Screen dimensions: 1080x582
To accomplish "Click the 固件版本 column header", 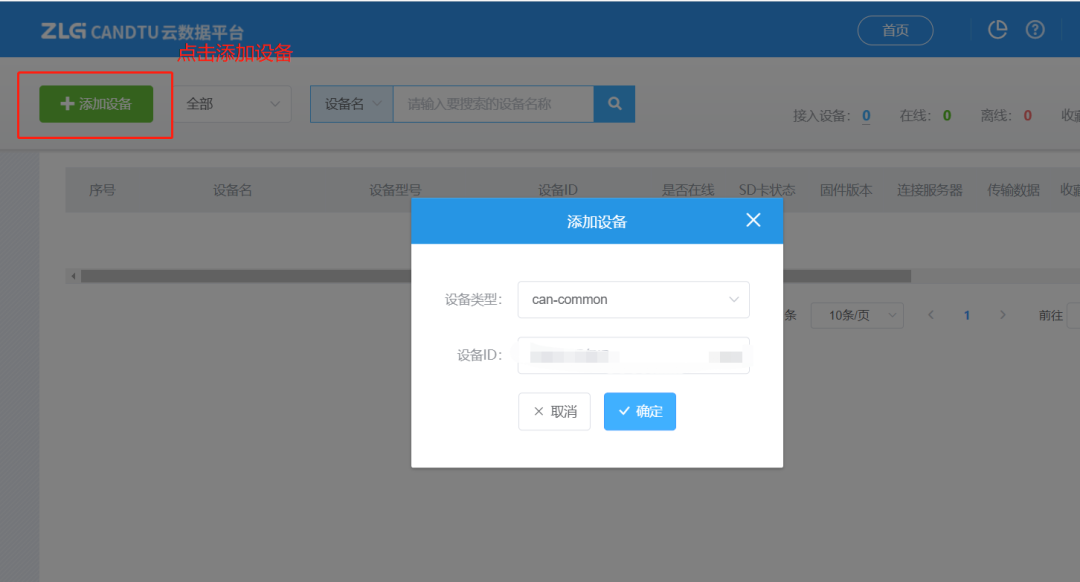I will tap(845, 188).
